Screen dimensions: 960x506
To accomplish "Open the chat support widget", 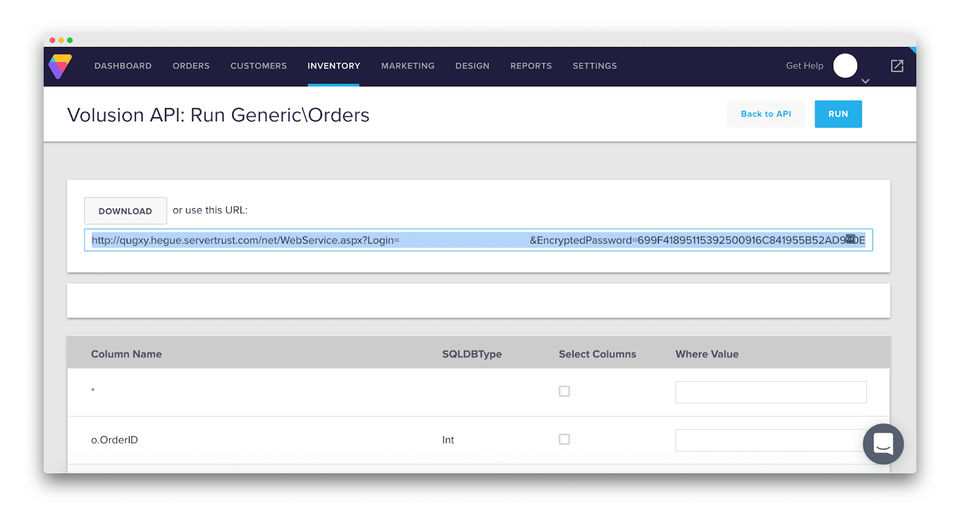I will click(x=883, y=444).
